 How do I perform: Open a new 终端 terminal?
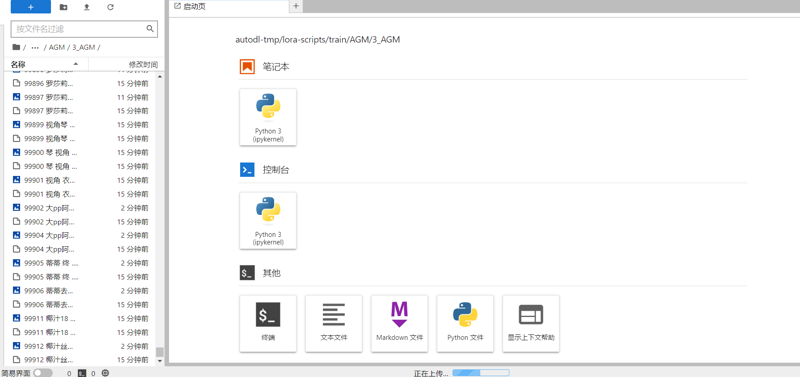(268, 323)
